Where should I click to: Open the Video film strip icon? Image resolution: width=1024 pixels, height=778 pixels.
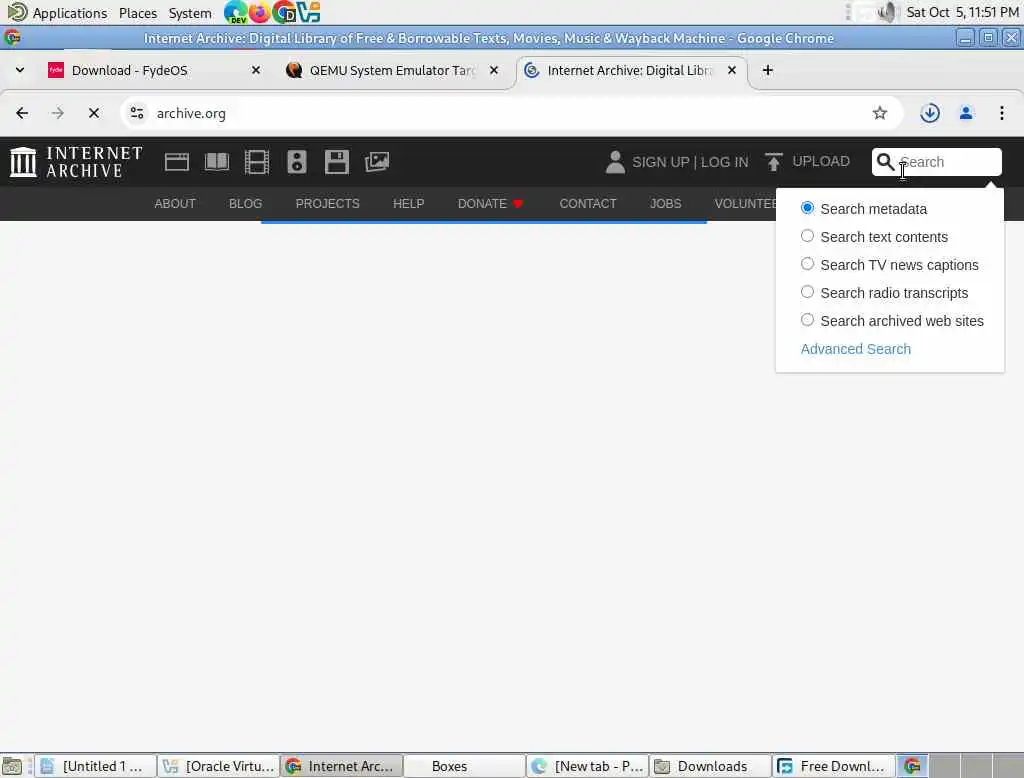[257, 161]
